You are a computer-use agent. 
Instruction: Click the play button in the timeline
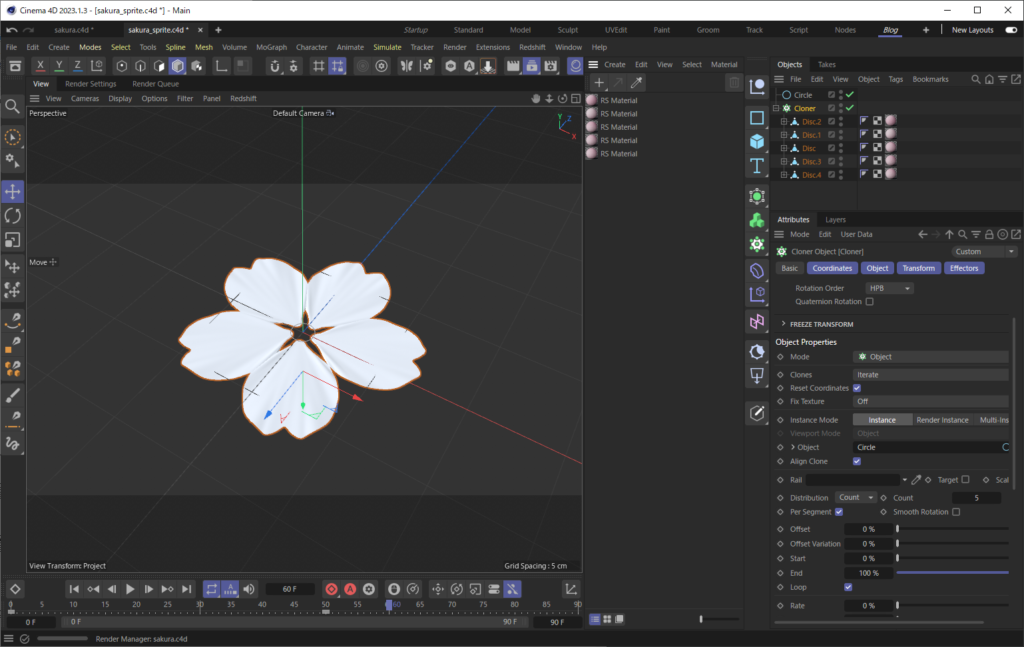click(130, 589)
